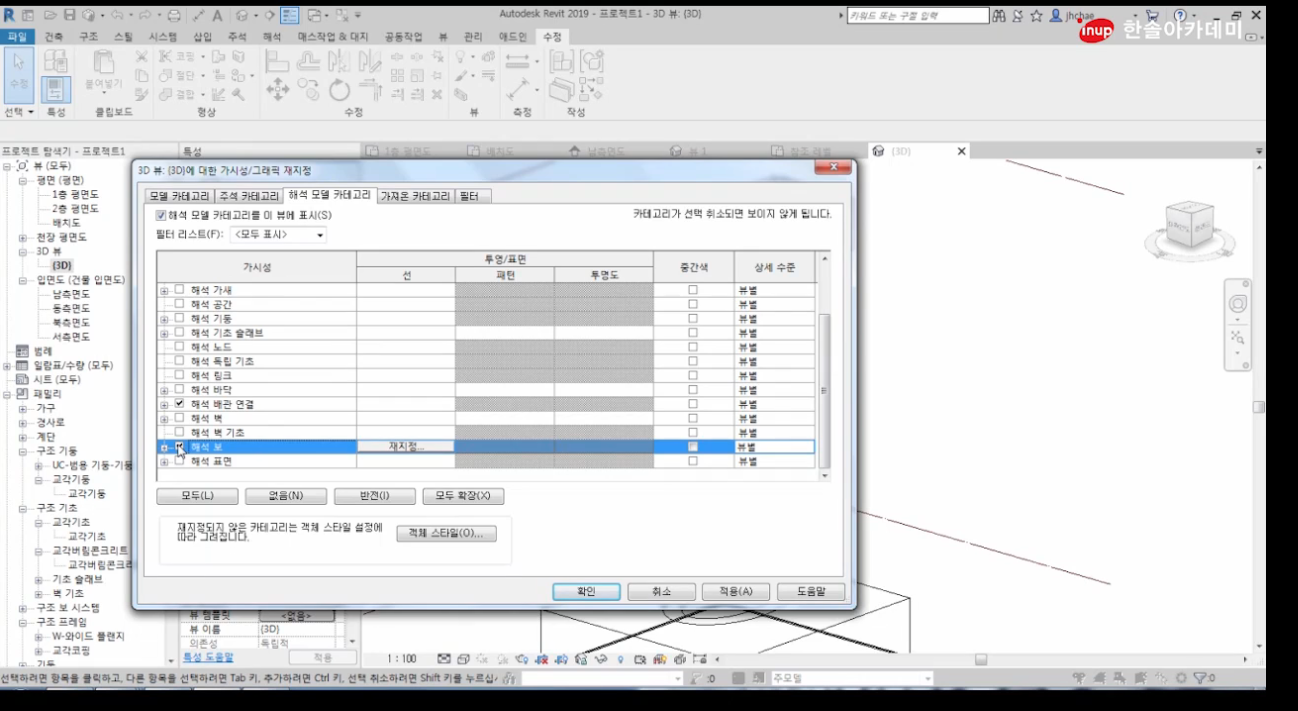1298x711 pixels.
Task: Expand the 해석 기둥 category row
Action: coord(165,318)
